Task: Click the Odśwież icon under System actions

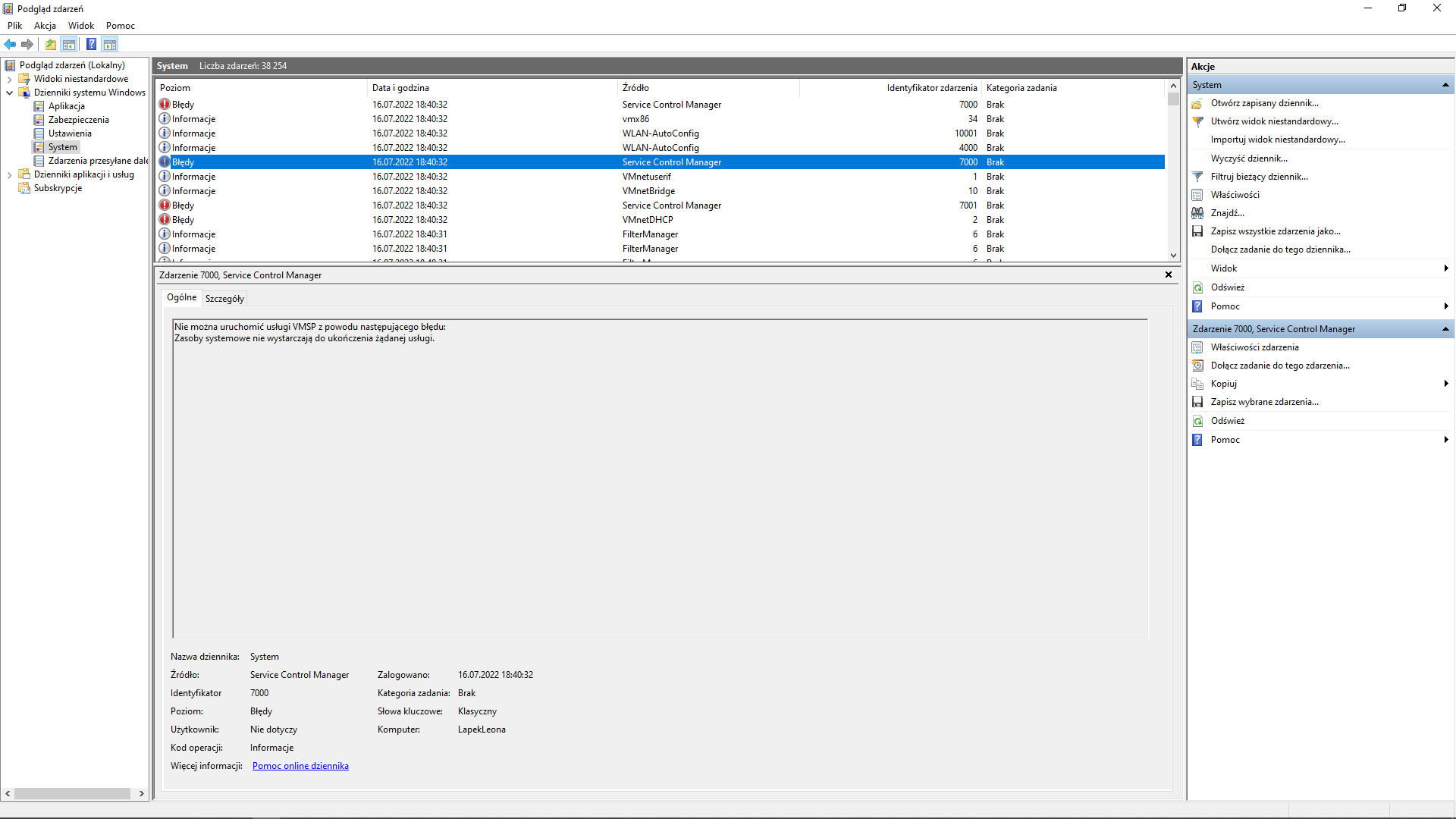Action: click(x=1197, y=287)
